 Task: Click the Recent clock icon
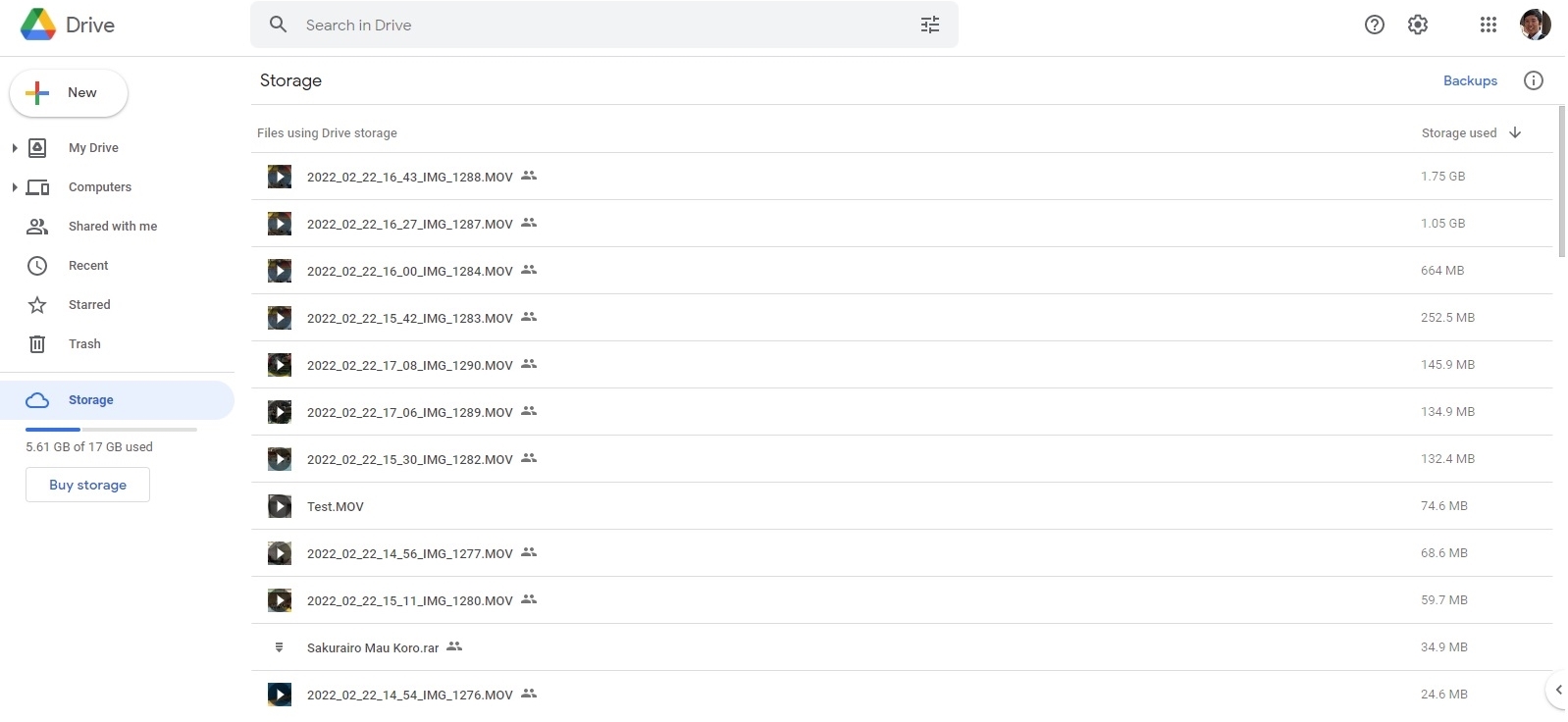coord(37,266)
